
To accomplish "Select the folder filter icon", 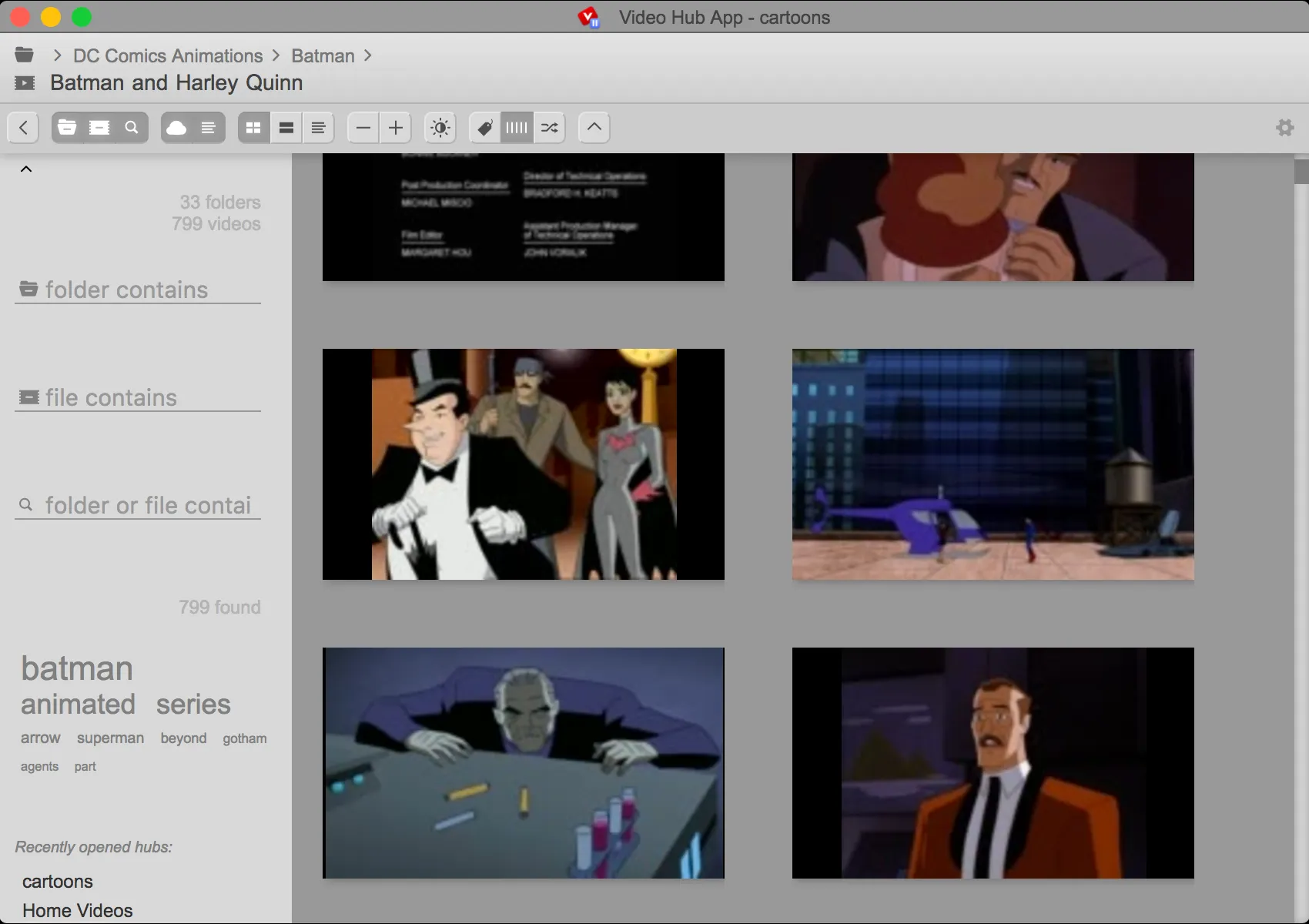I will click(66, 127).
